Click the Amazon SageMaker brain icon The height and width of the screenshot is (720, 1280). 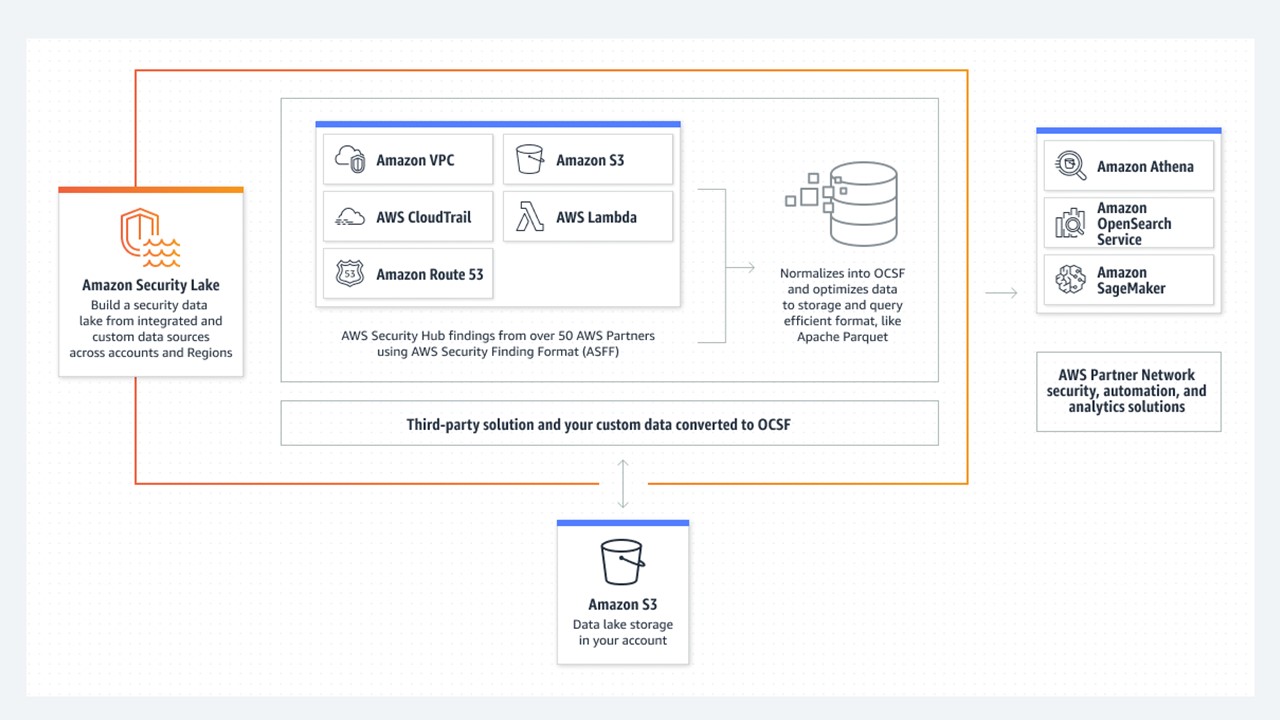tap(1071, 280)
